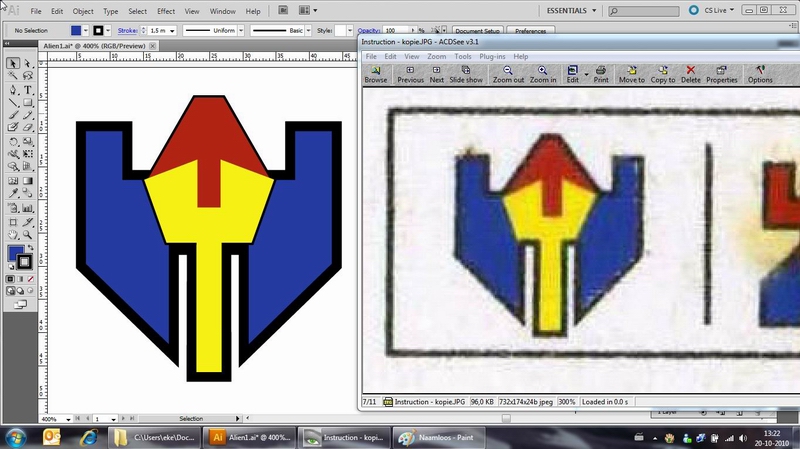Image resolution: width=800 pixels, height=449 pixels.
Task: Select the Gradient tool
Action: coord(28,181)
